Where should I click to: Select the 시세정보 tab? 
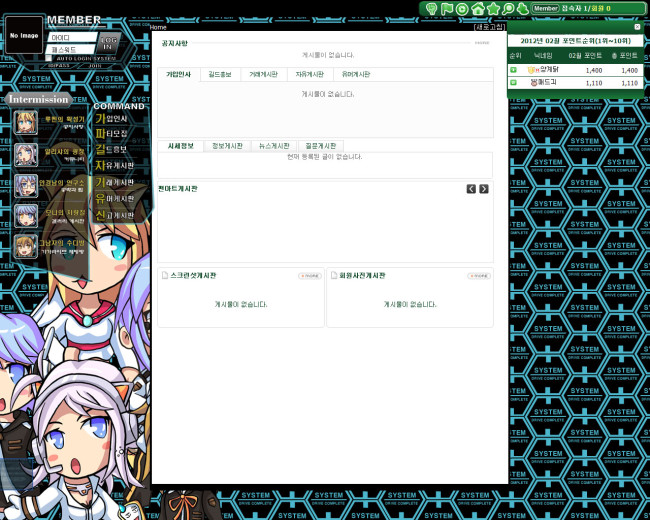181,146
